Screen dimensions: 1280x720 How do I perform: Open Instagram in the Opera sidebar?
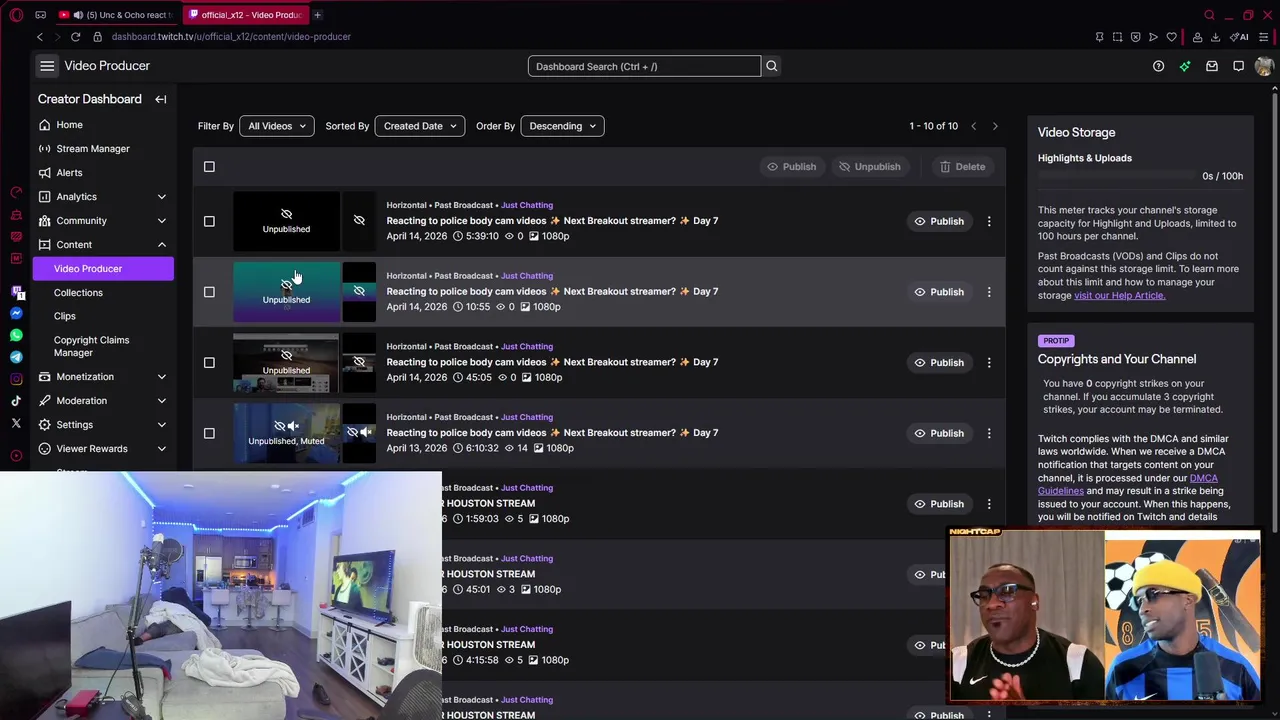coord(16,379)
